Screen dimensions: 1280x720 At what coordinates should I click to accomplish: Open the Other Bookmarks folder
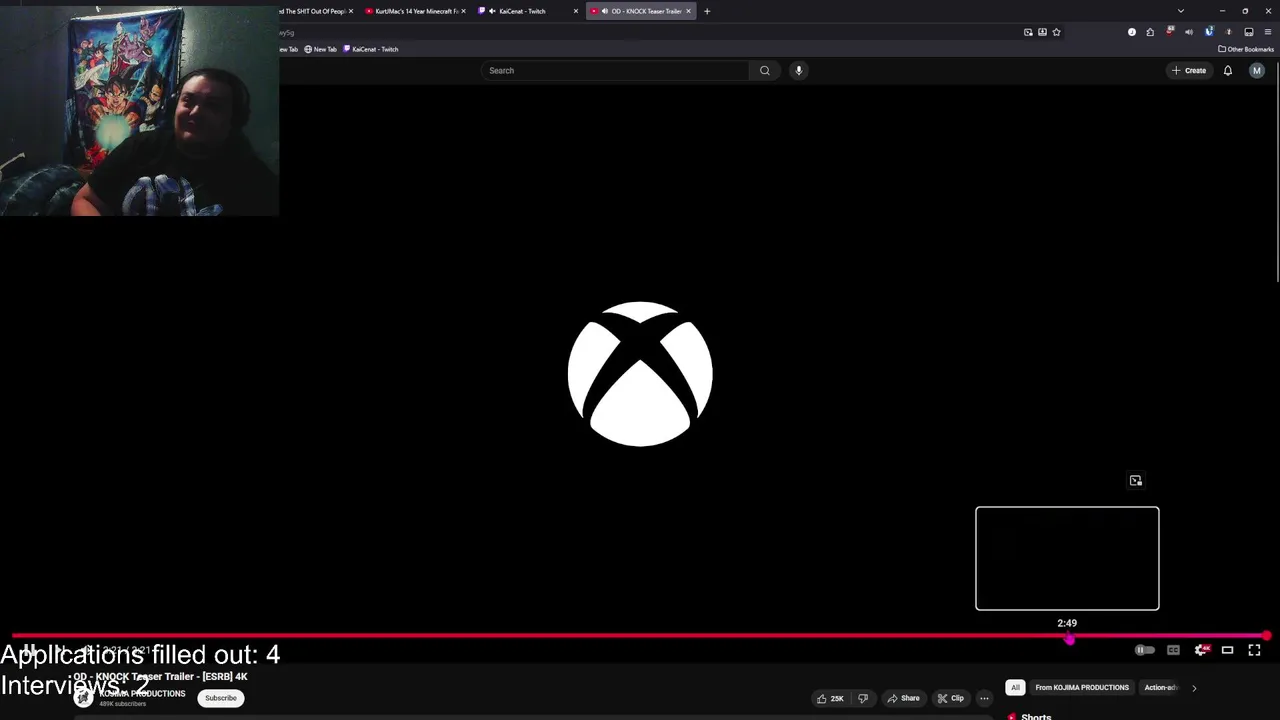pos(1246,49)
